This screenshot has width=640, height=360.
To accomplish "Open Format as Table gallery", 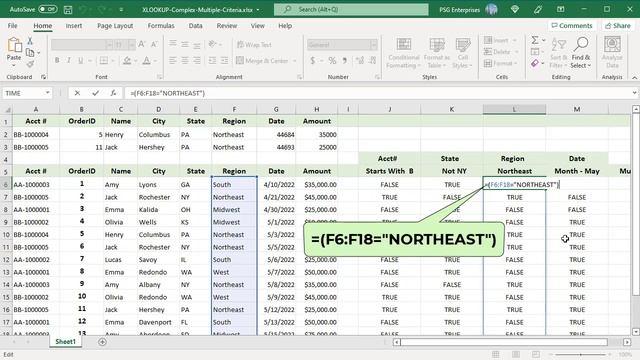I will [437, 53].
